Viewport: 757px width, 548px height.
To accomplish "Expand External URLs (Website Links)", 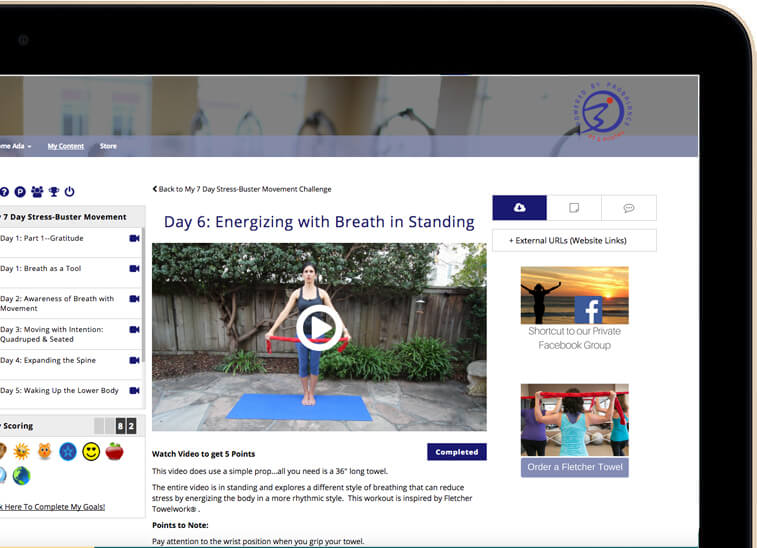I will pos(574,240).
